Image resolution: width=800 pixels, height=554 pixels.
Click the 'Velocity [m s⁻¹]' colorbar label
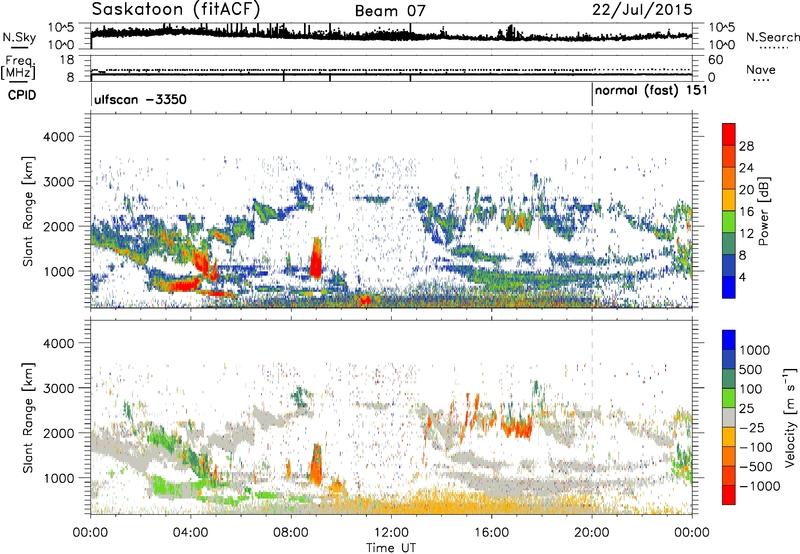(x=790, y=417)
